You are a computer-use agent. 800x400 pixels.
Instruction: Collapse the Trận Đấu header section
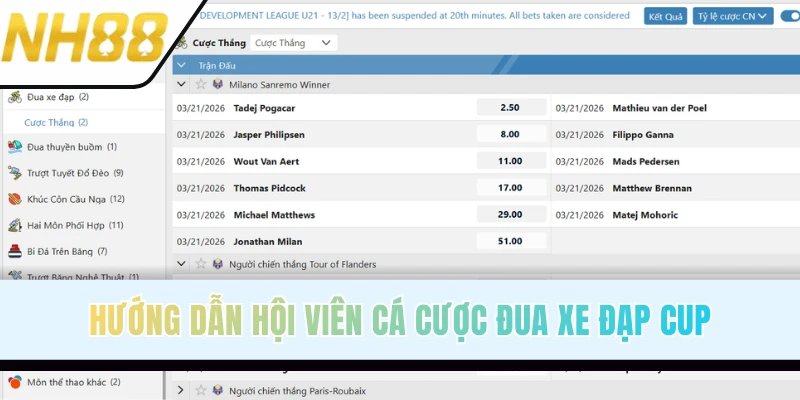[181, 65]
